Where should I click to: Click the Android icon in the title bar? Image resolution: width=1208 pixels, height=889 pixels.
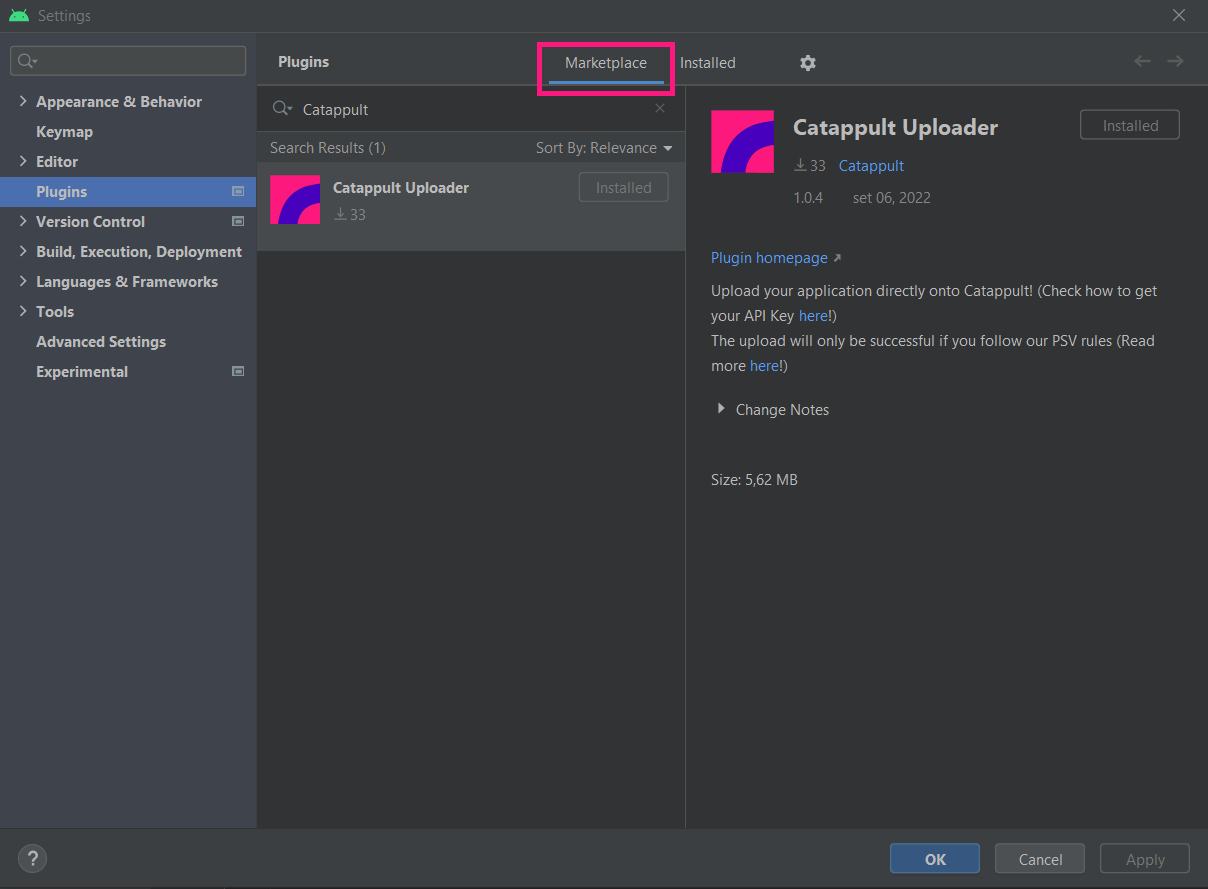[18, 16]
